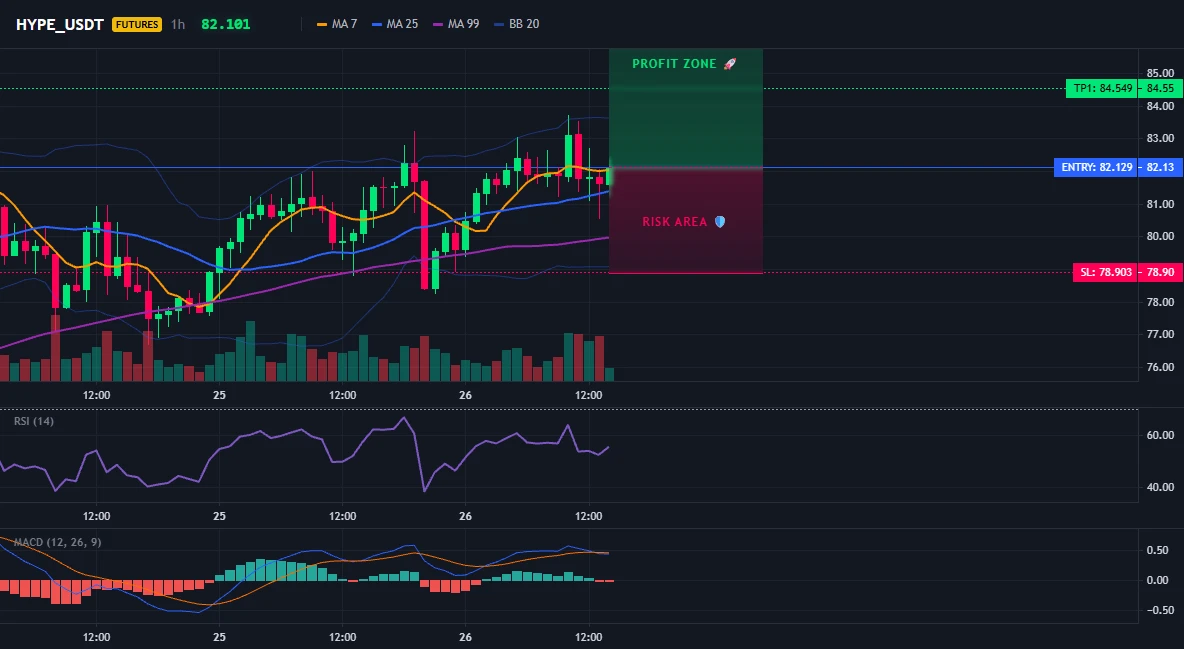Toggle the BB 20 legend item
The image size is (1184, 649).
pyautogui.click(x=516, y=24)
